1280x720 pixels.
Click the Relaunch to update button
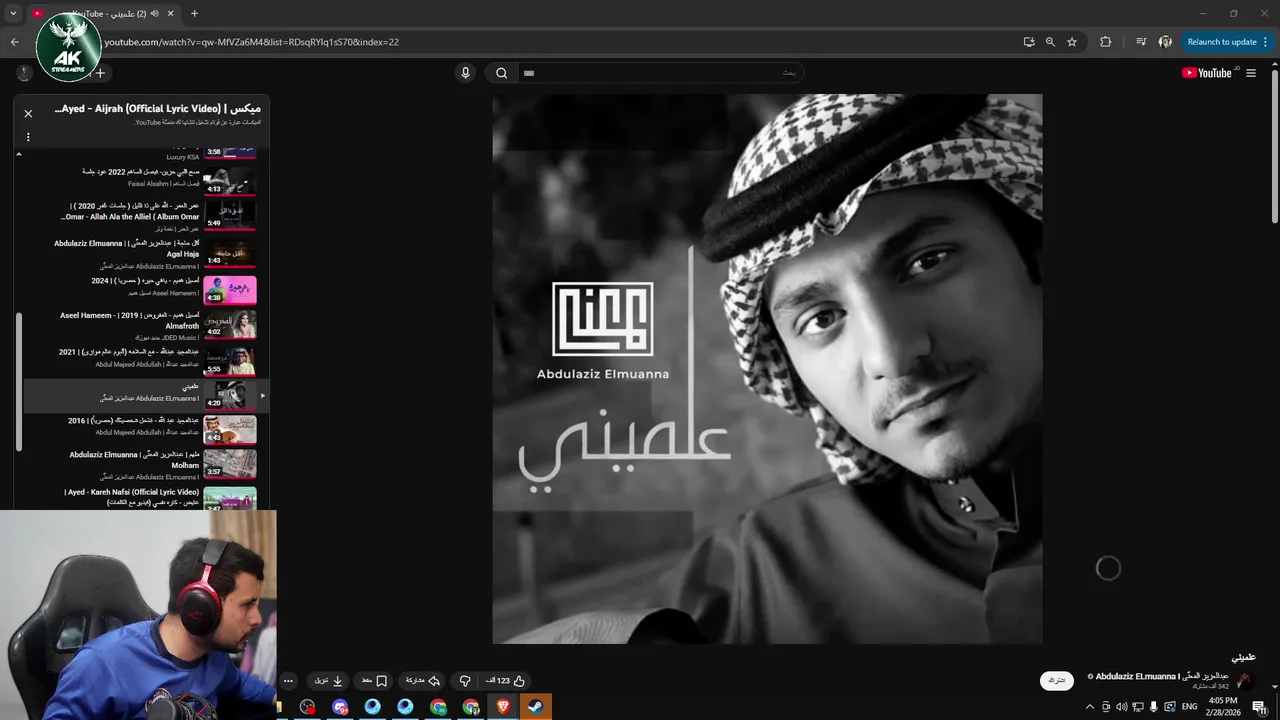pos(1227,42)
